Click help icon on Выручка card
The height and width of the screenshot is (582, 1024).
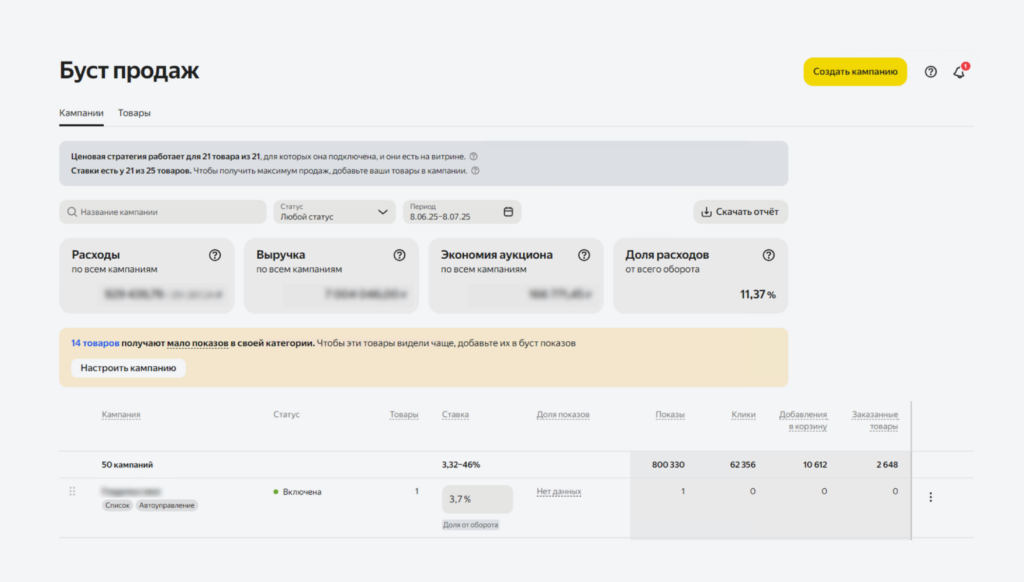pos(399,255)
